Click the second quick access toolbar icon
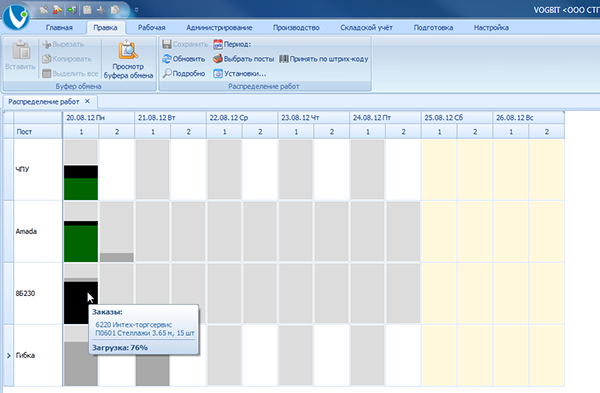Viewport: 600px width, 393px height. click(x=57, y=10)
